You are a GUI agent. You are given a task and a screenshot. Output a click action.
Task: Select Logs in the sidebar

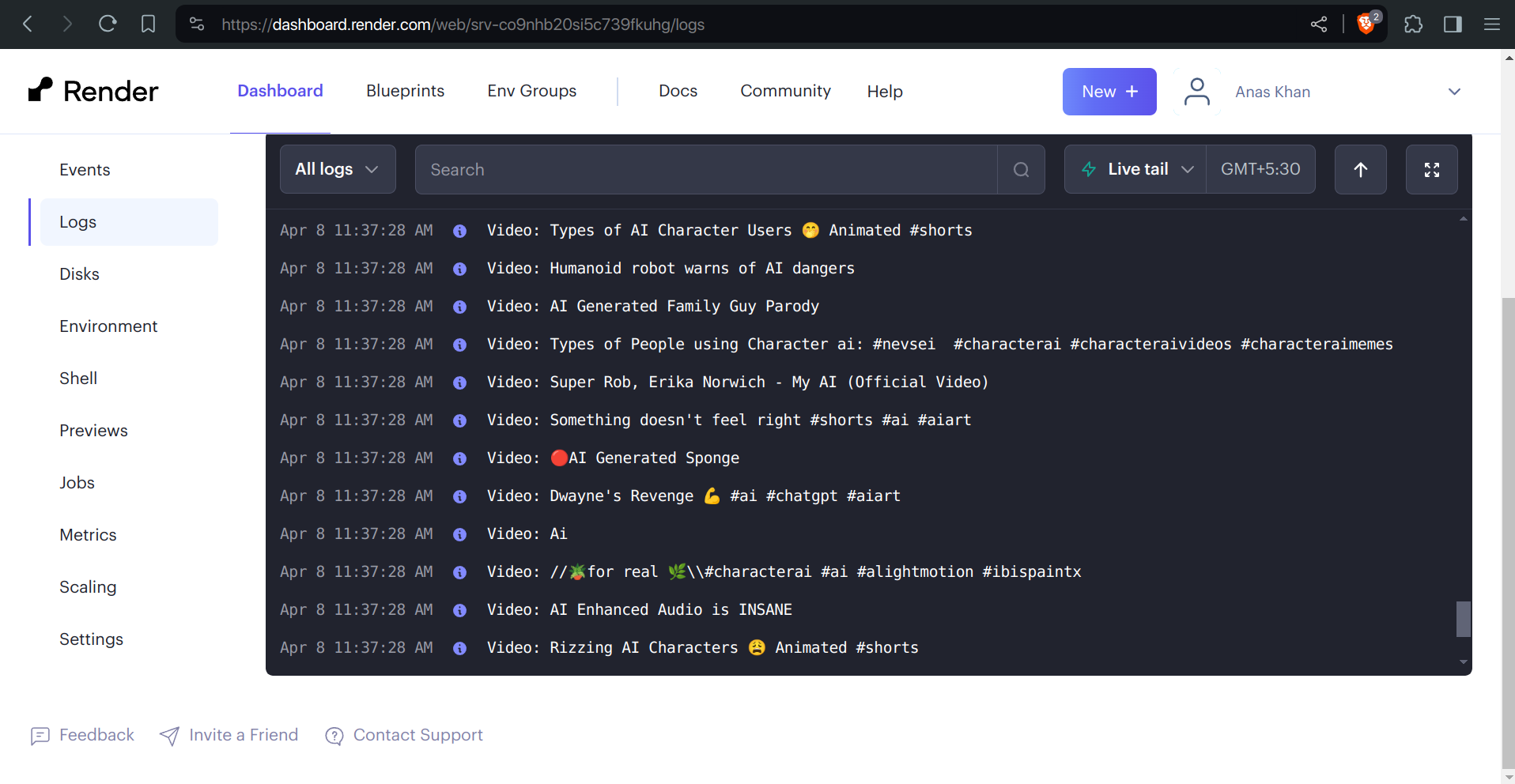(x=129, y=222)
